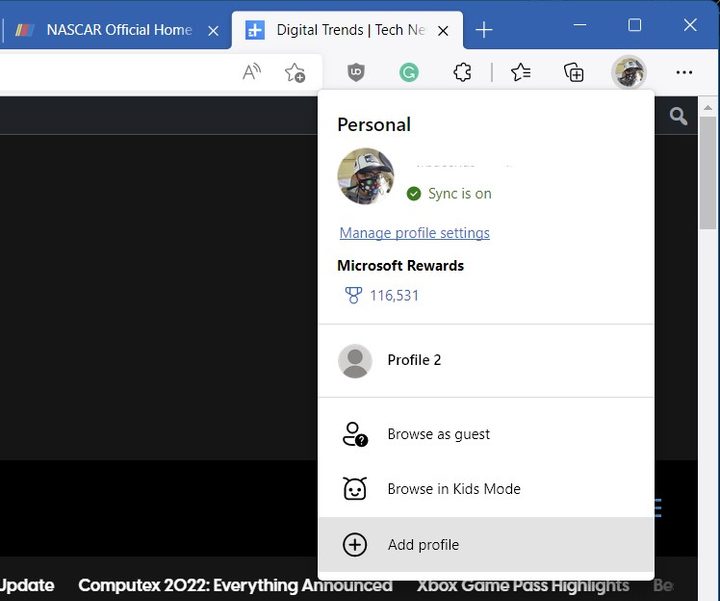Viewport: 720px width, 601px height.
Task: Open the Settings and more ellipsis menu
Action: pyautogui.click(x=684, y=73)
